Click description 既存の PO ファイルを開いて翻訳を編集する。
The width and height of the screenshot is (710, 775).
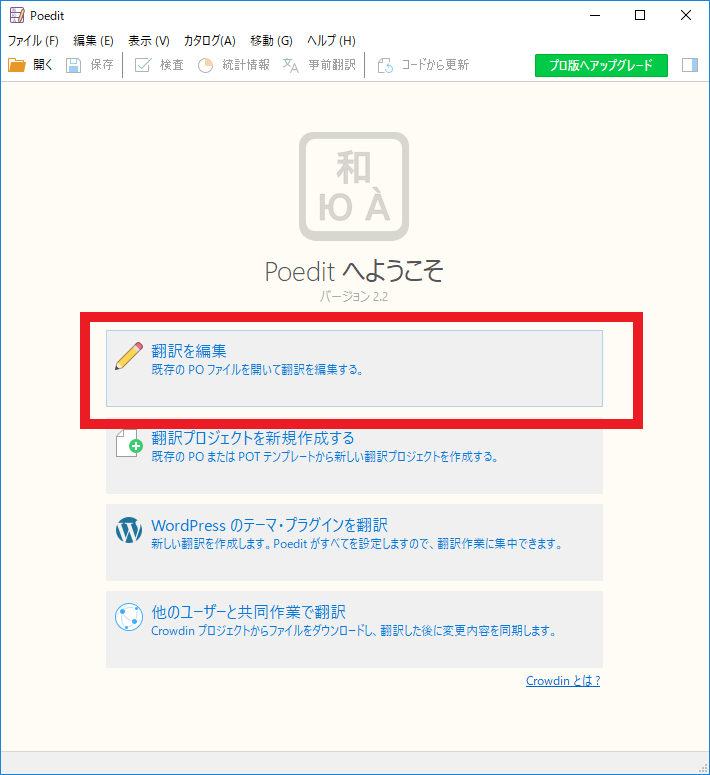[258, 370]
